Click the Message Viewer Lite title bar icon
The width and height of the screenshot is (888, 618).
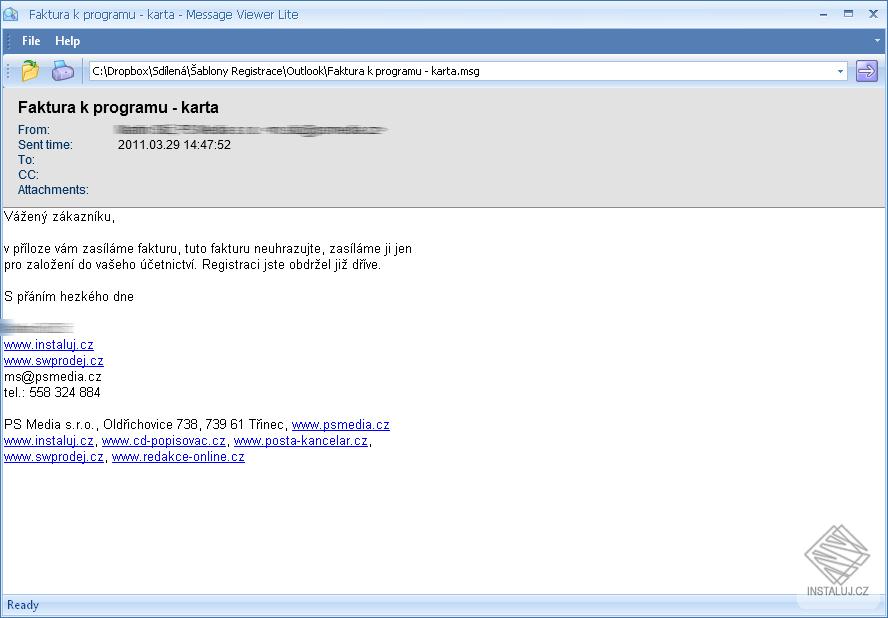[11, 13]
